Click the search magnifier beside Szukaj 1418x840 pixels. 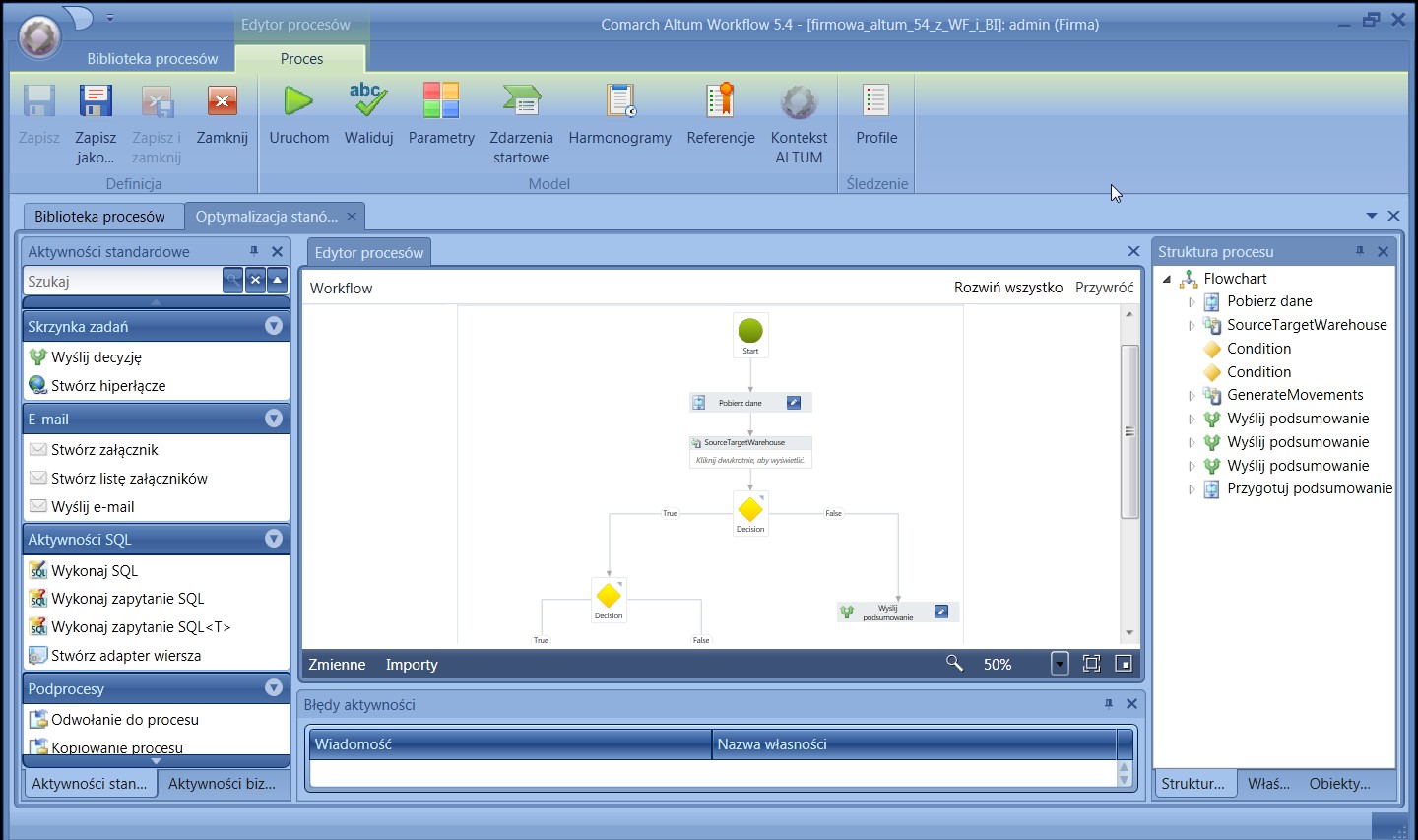232,281
